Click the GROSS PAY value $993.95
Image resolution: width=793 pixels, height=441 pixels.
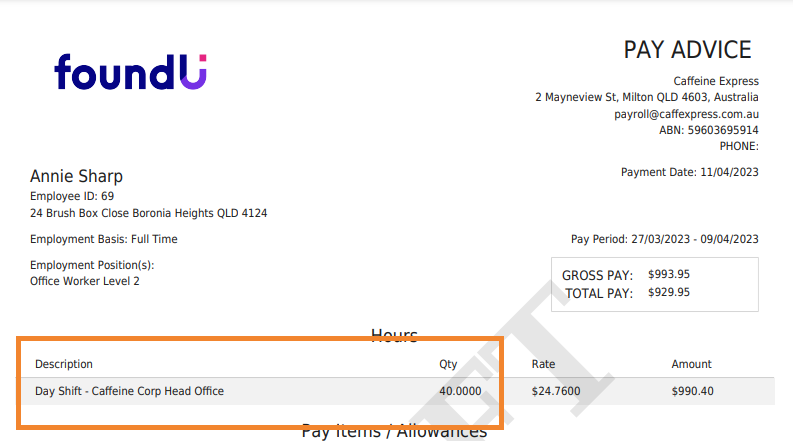pyautogui.click(x=669, y=274)
